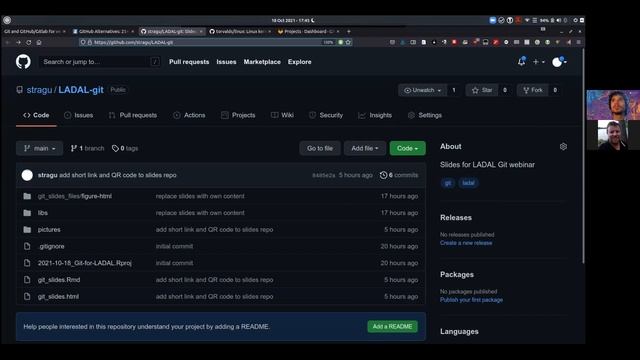Click the ladal topic tag
The height and width of the screenshot is (360, 640).
click(x=469, y=183)
